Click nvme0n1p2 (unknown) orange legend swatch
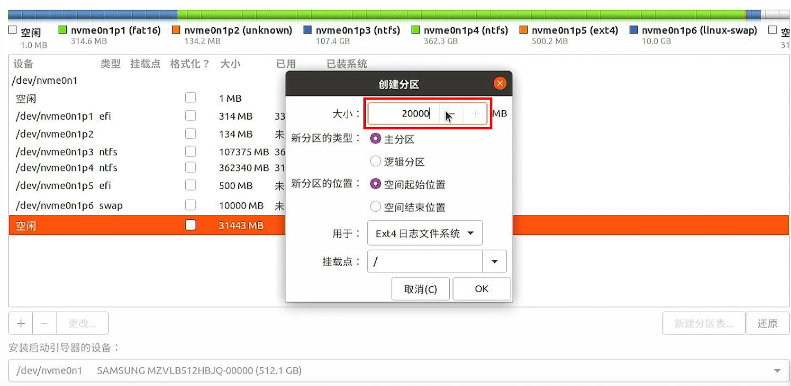Screen dimensions: 791x386 pos(176,30)
